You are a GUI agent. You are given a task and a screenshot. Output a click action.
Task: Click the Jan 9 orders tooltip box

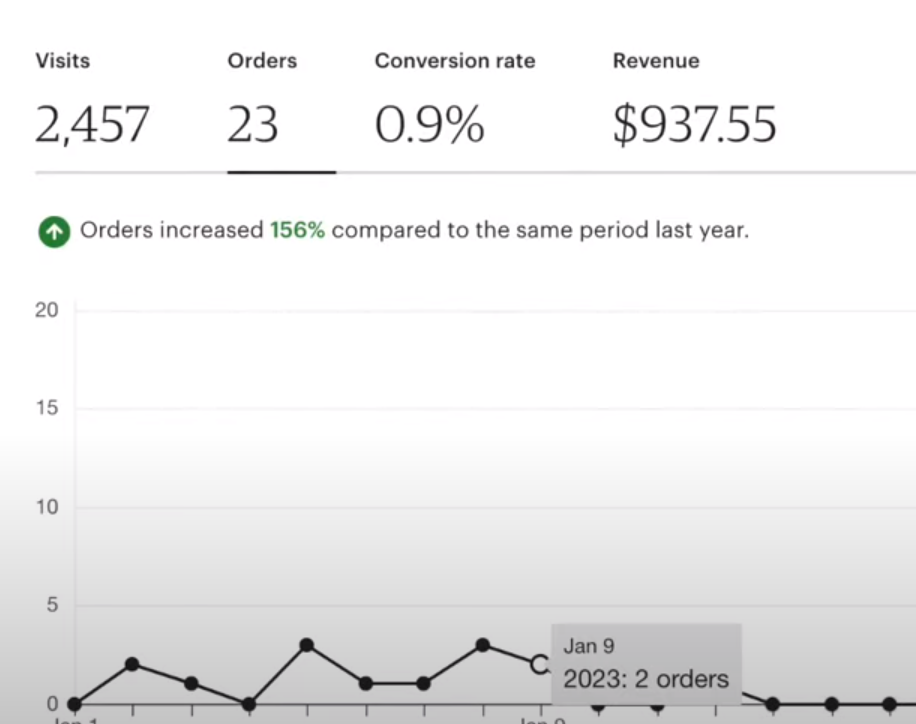(x=646, y=664)
